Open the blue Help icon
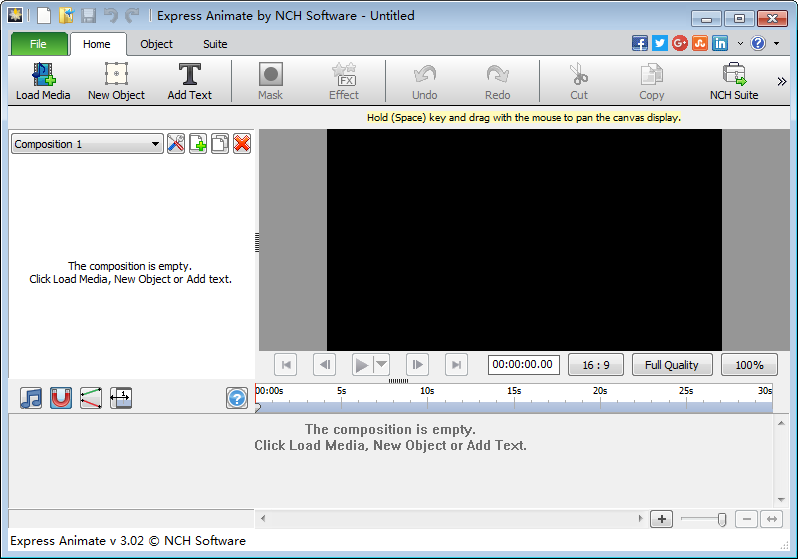Viewport: 798px width, 559px height. 758,43
